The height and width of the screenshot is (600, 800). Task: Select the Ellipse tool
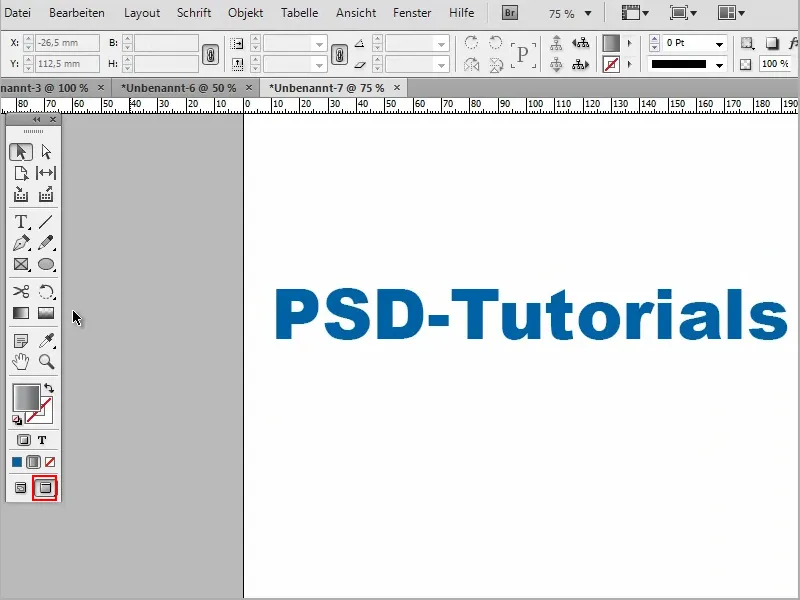click(46, 264)
